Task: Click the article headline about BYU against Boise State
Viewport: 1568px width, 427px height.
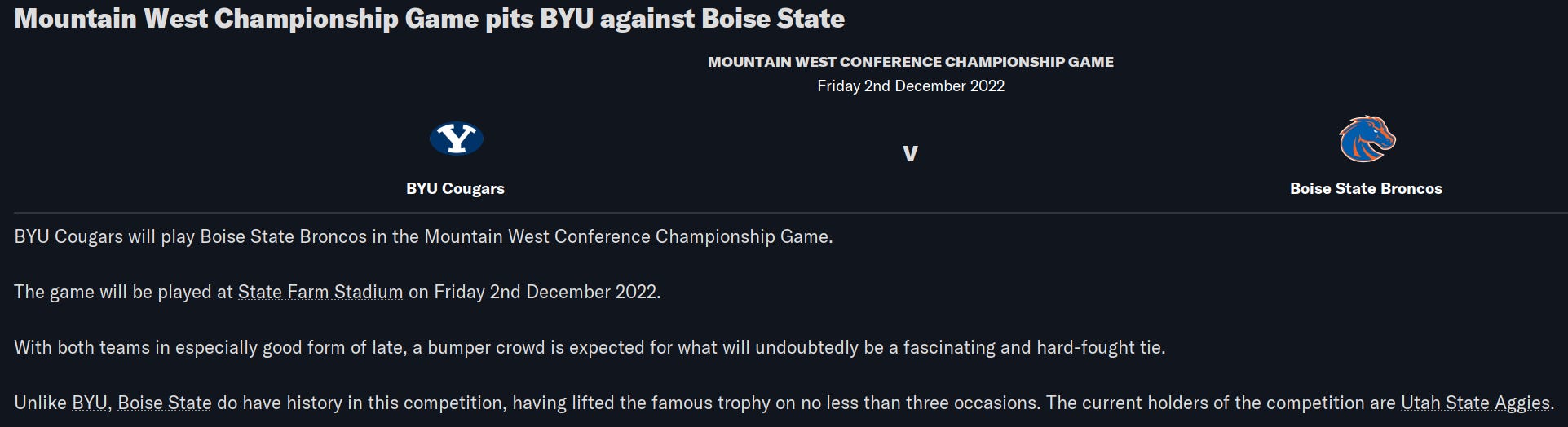Action: [x=429, y=19]
